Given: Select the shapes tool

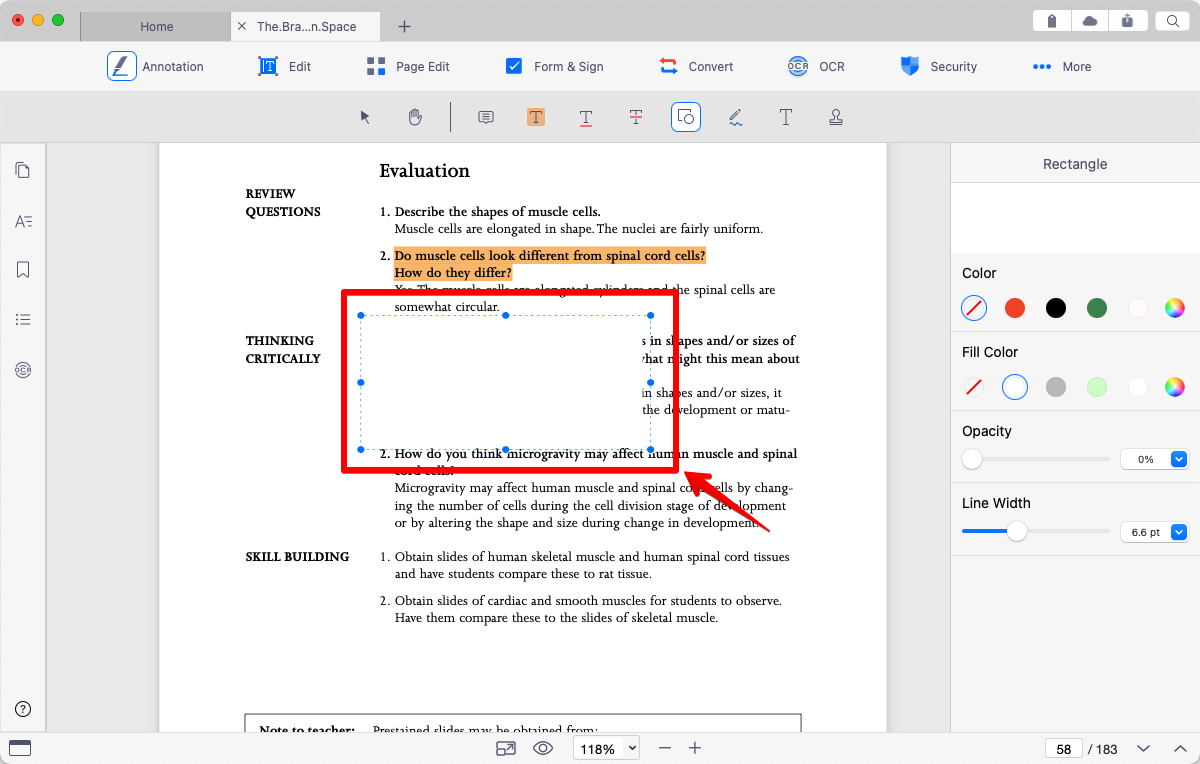Looking at the screenshot, I should (x=686, y=117).
